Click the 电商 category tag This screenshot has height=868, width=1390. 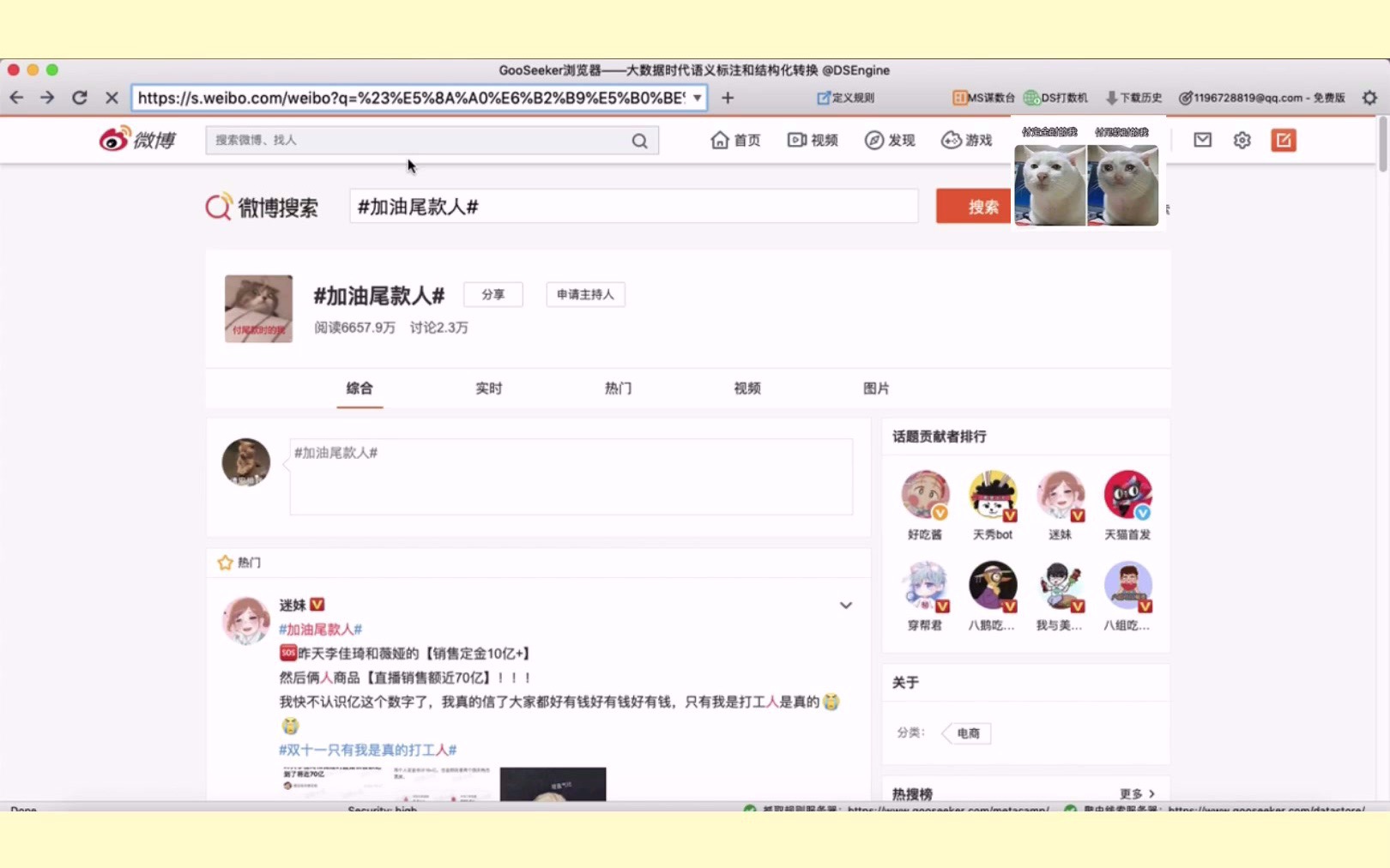click(967, 733)
